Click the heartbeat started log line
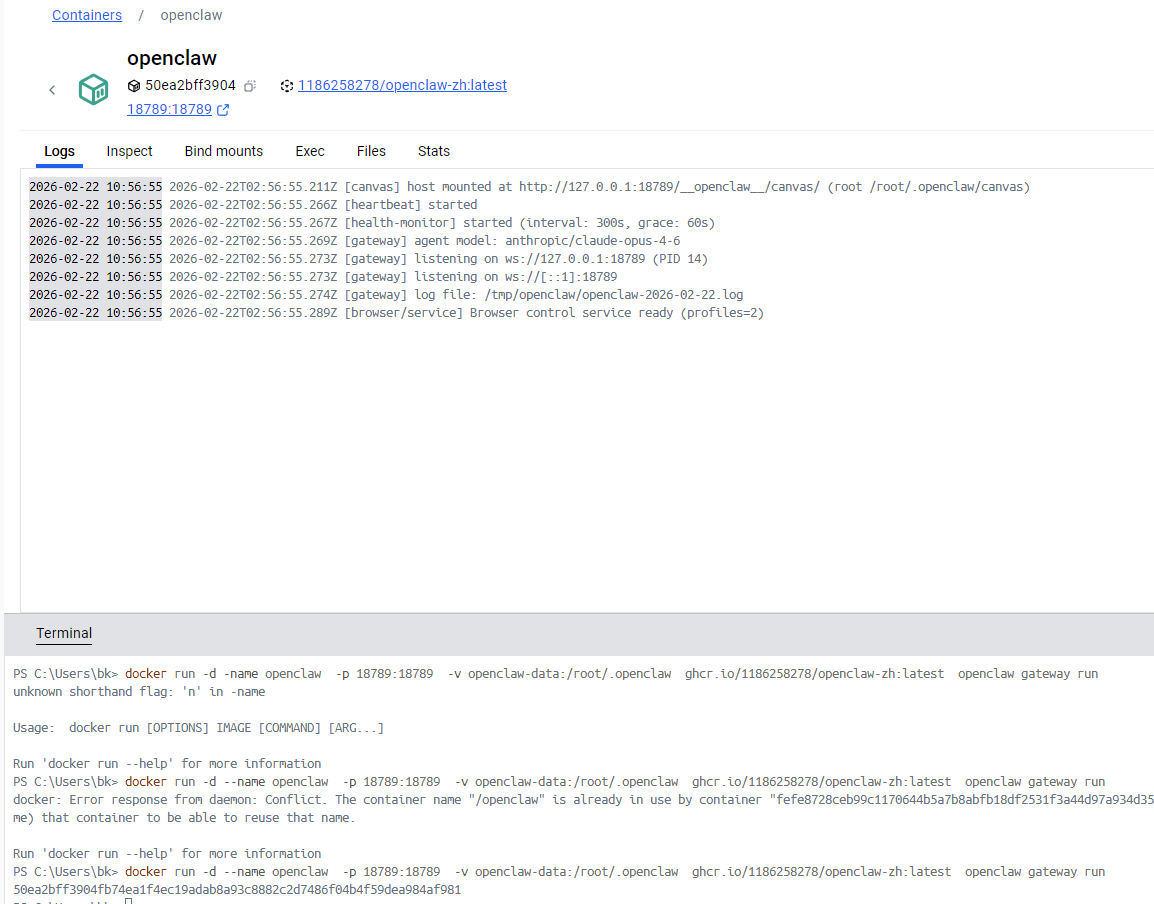Viewport: 1154px width, 904px height. [253, 205]
